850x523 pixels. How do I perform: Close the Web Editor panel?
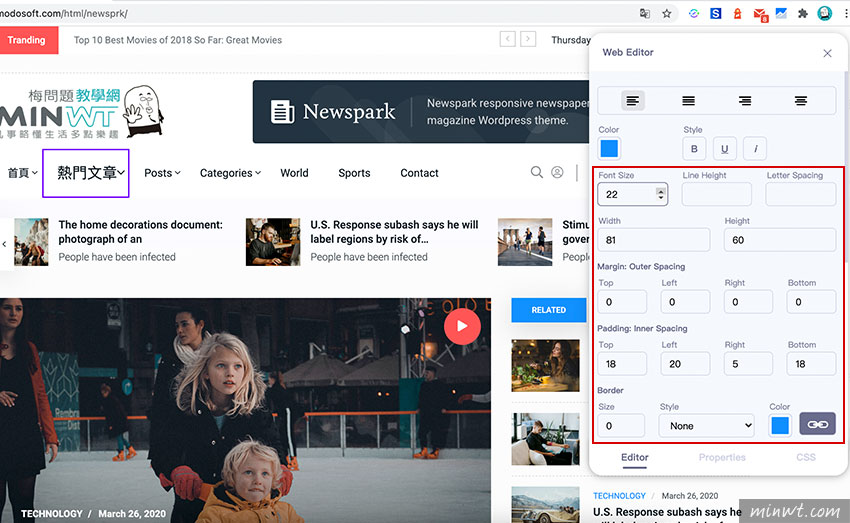[827, 53]
